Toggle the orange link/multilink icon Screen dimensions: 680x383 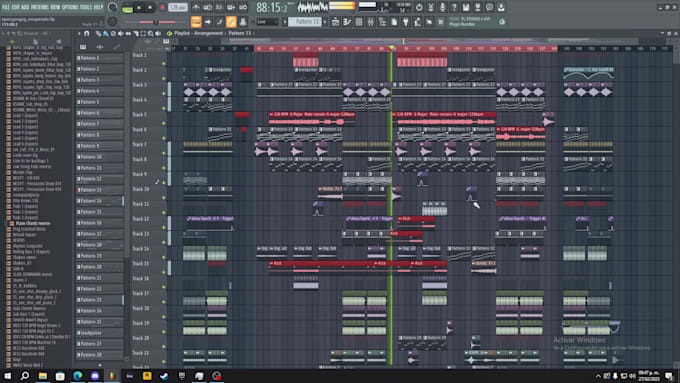[x=231, y=22]
